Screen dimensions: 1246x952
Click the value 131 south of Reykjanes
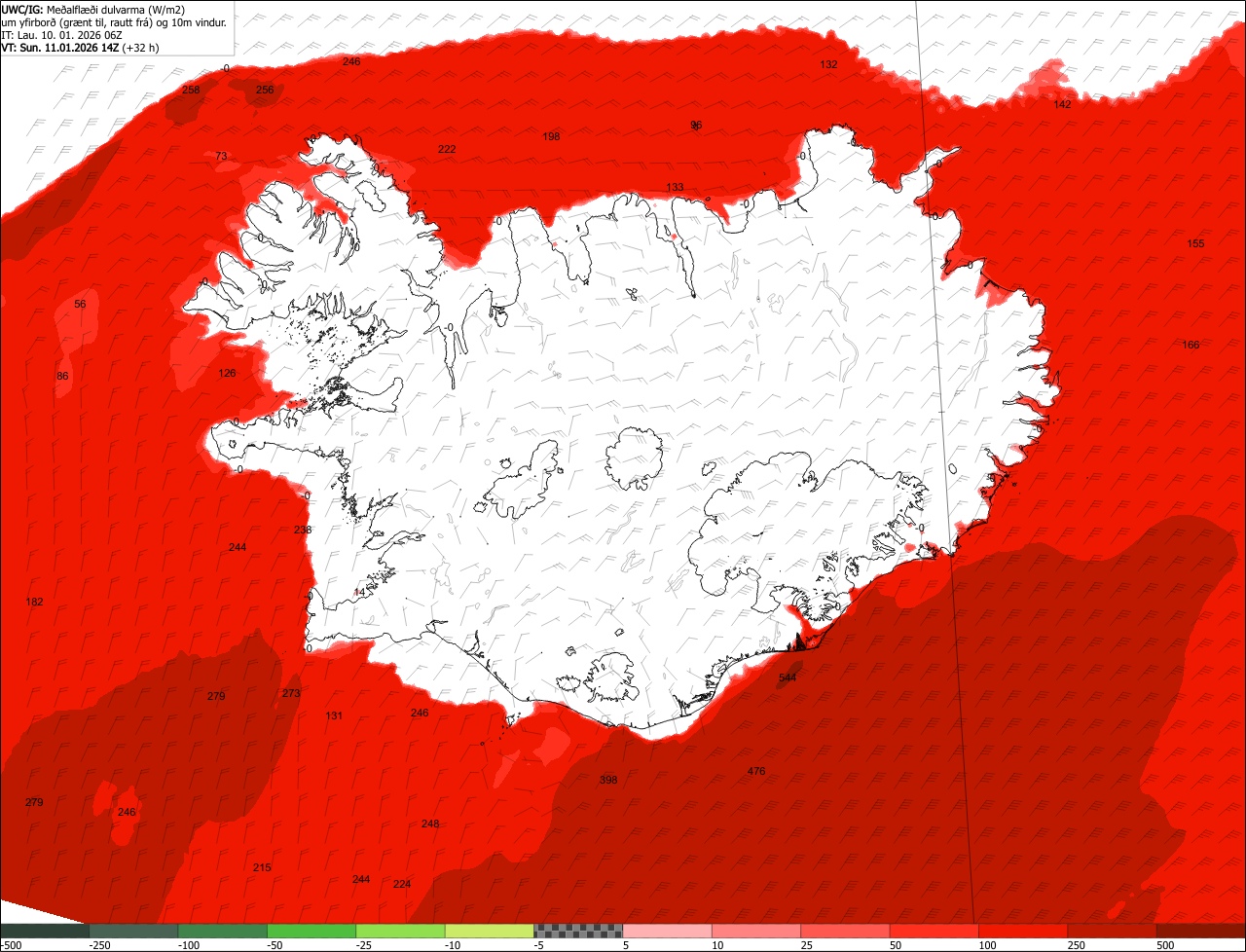[334, 715]
